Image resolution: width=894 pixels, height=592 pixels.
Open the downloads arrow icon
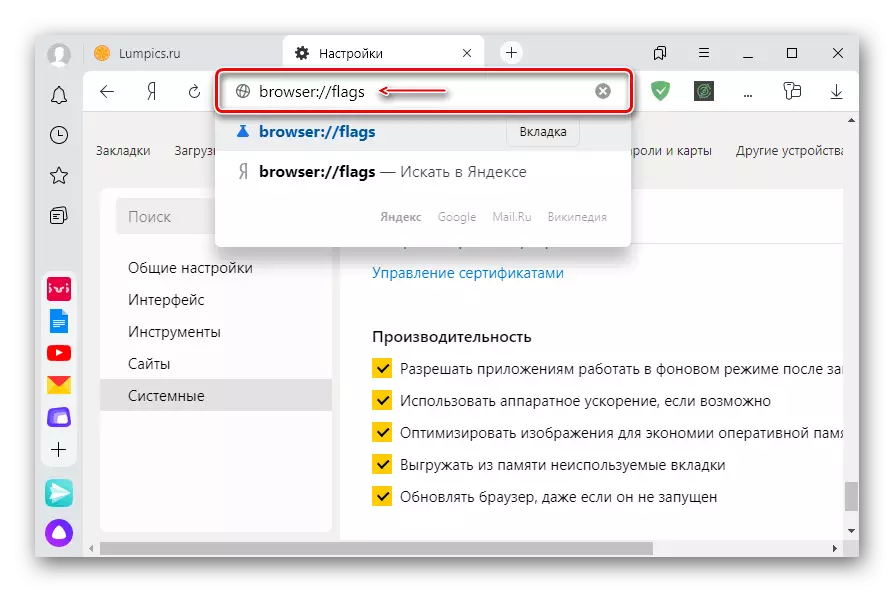(836, 91)
